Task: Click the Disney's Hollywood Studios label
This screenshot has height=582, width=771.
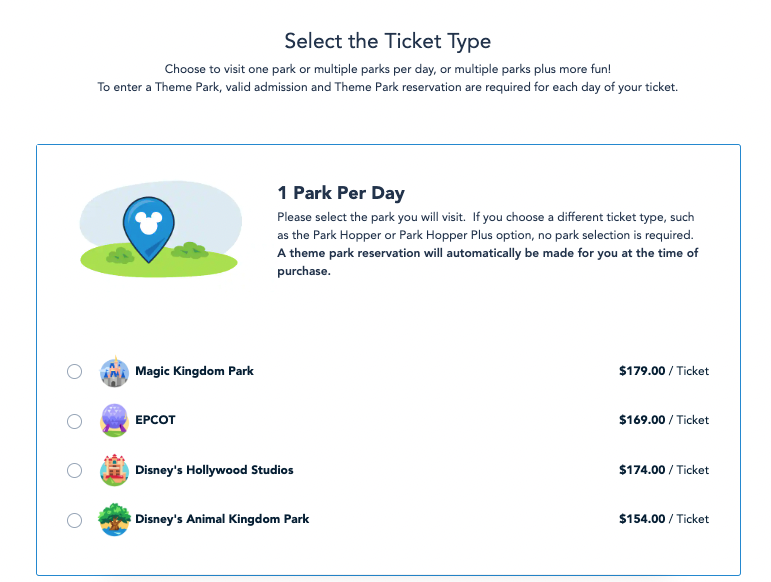Action: (214, 470)
